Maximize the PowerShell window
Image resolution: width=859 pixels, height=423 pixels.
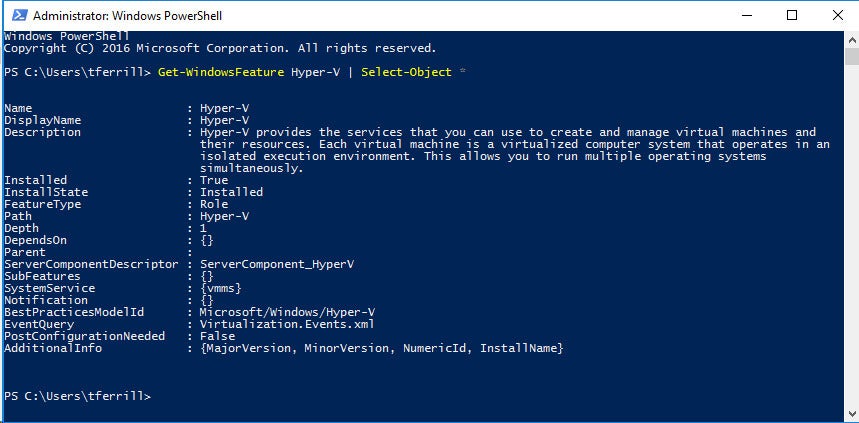792,15
